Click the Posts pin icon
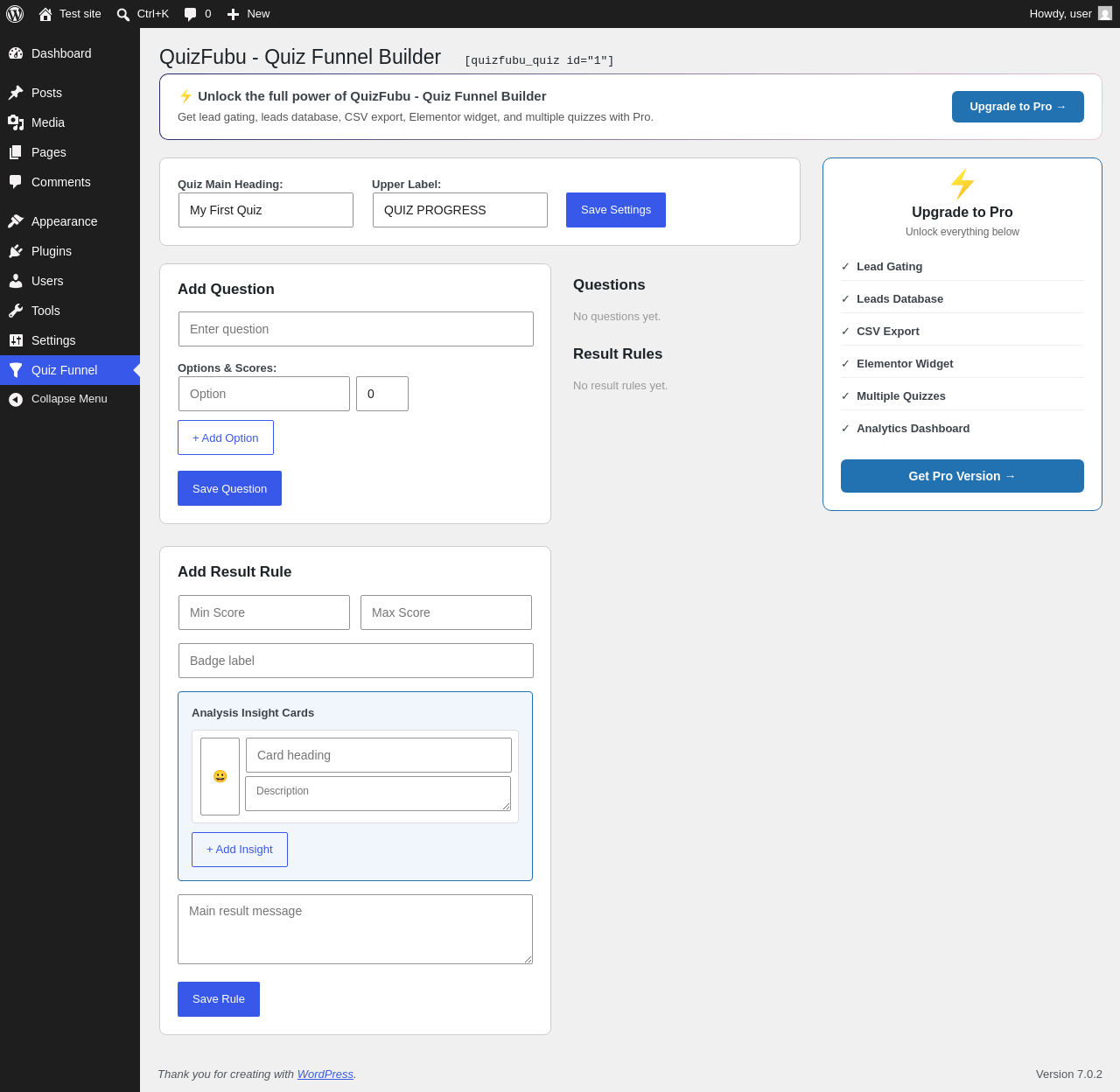The width and height of the screenshot is (1120, 1092). coord(16,93)
